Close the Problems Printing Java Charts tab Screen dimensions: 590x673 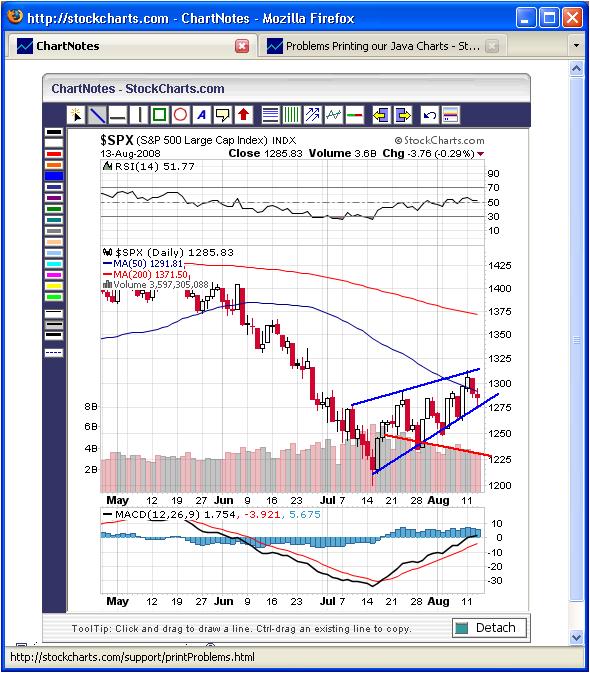492,46
